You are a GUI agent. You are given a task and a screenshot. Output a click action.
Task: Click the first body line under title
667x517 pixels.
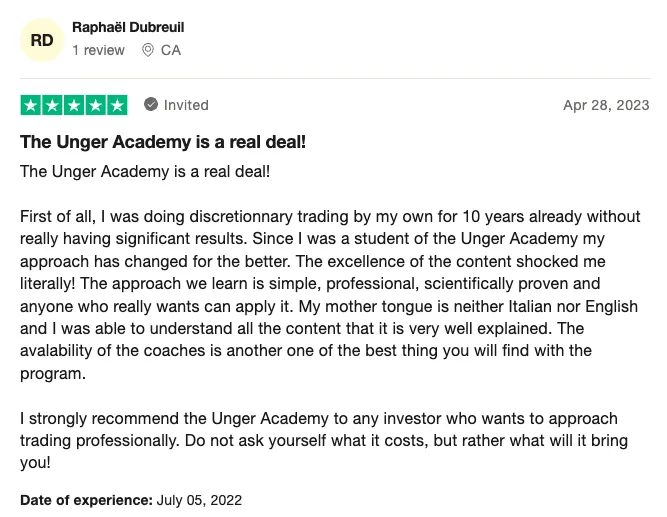pos(145,172)
